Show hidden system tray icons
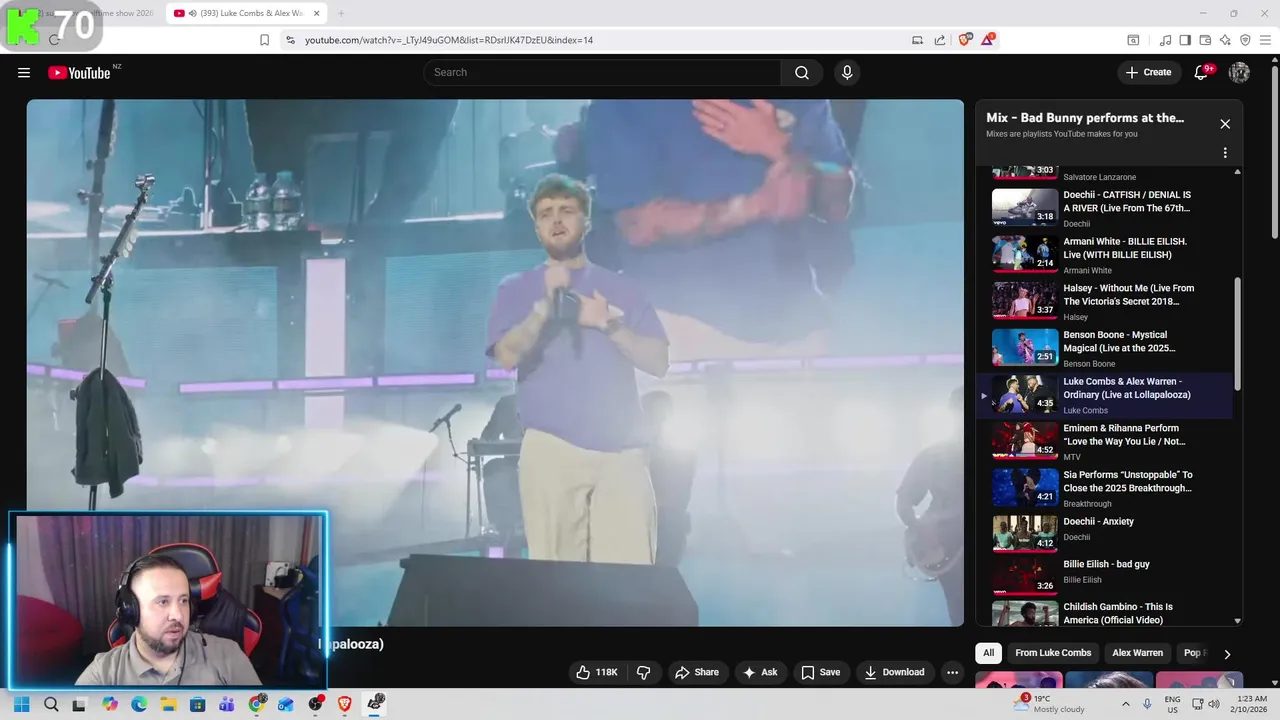 coord(1125,704)
